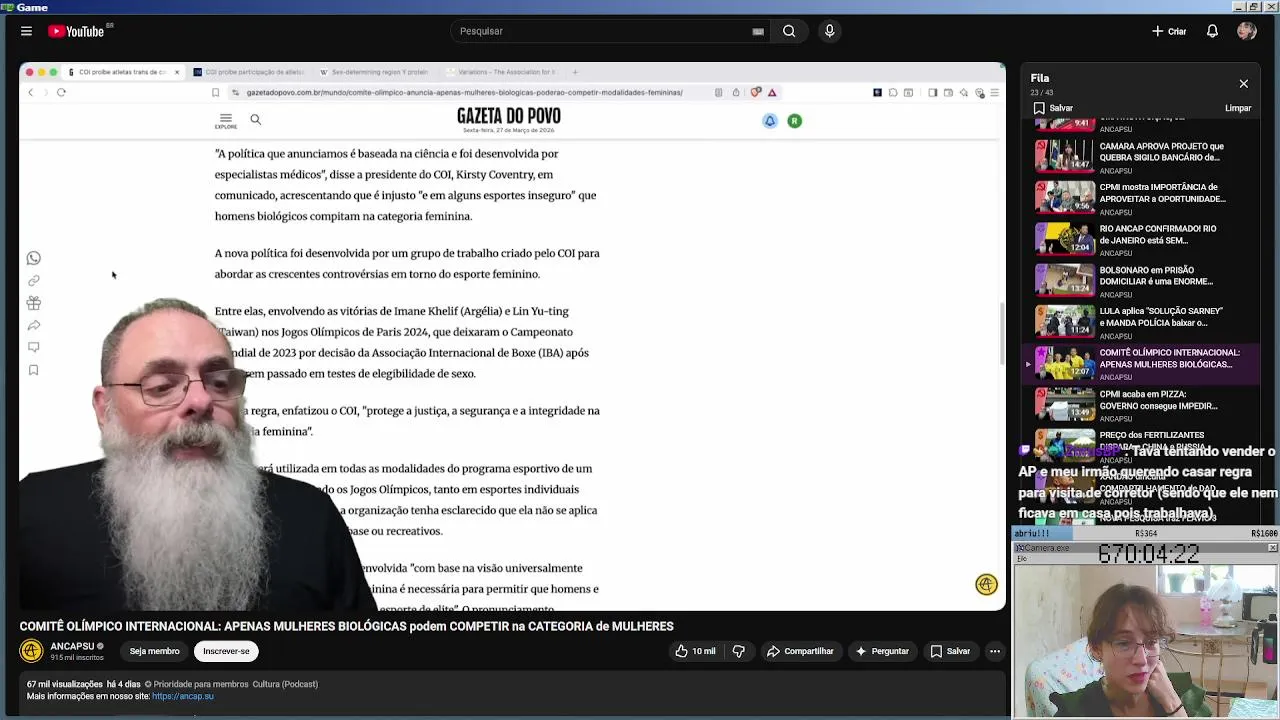Dislike the video with thumbs down
1280x720 pixels.
739,651
